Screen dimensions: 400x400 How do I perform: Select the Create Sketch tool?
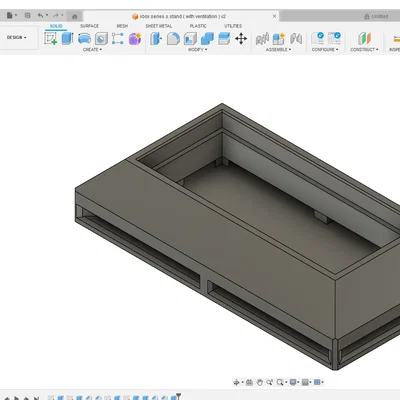pyautogui.click(x=50, y=38)
